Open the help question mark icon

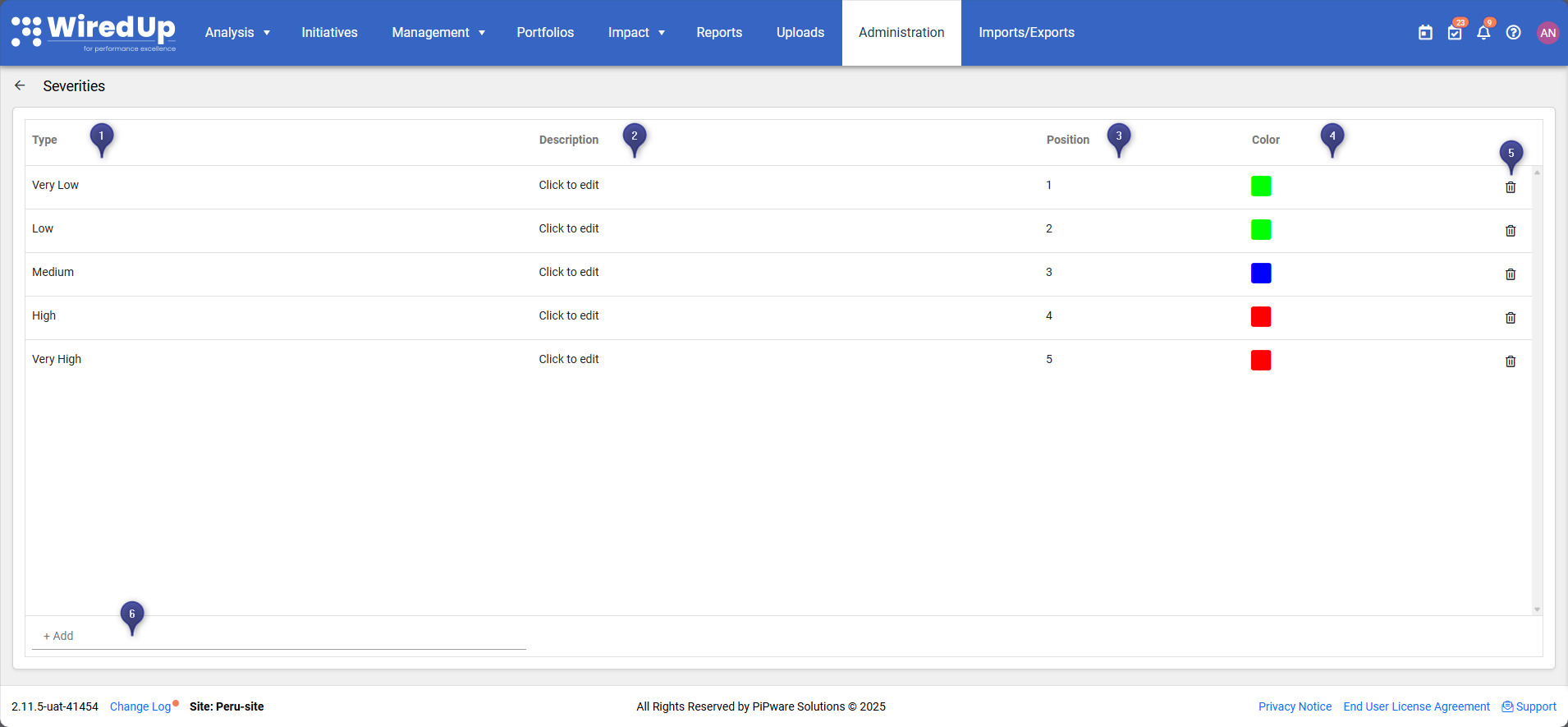tap(1513, 33)
